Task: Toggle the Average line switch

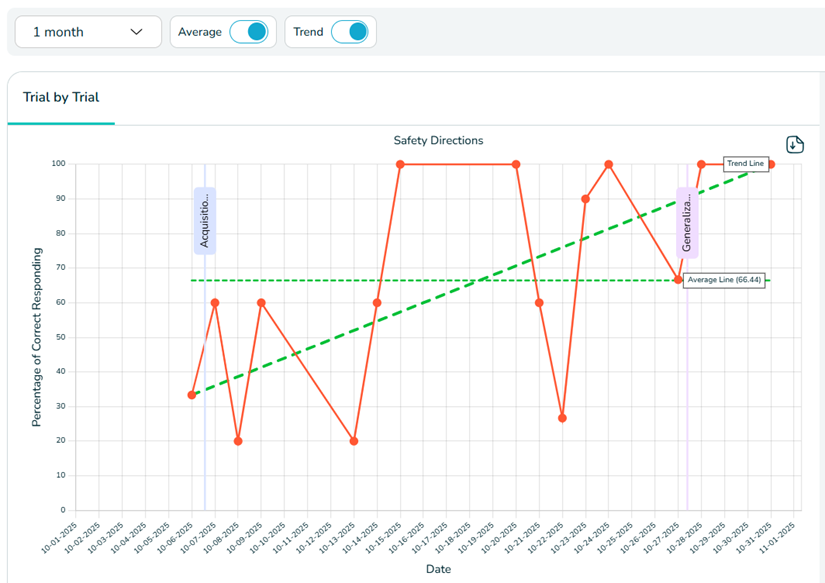Action: click(248, 32)
